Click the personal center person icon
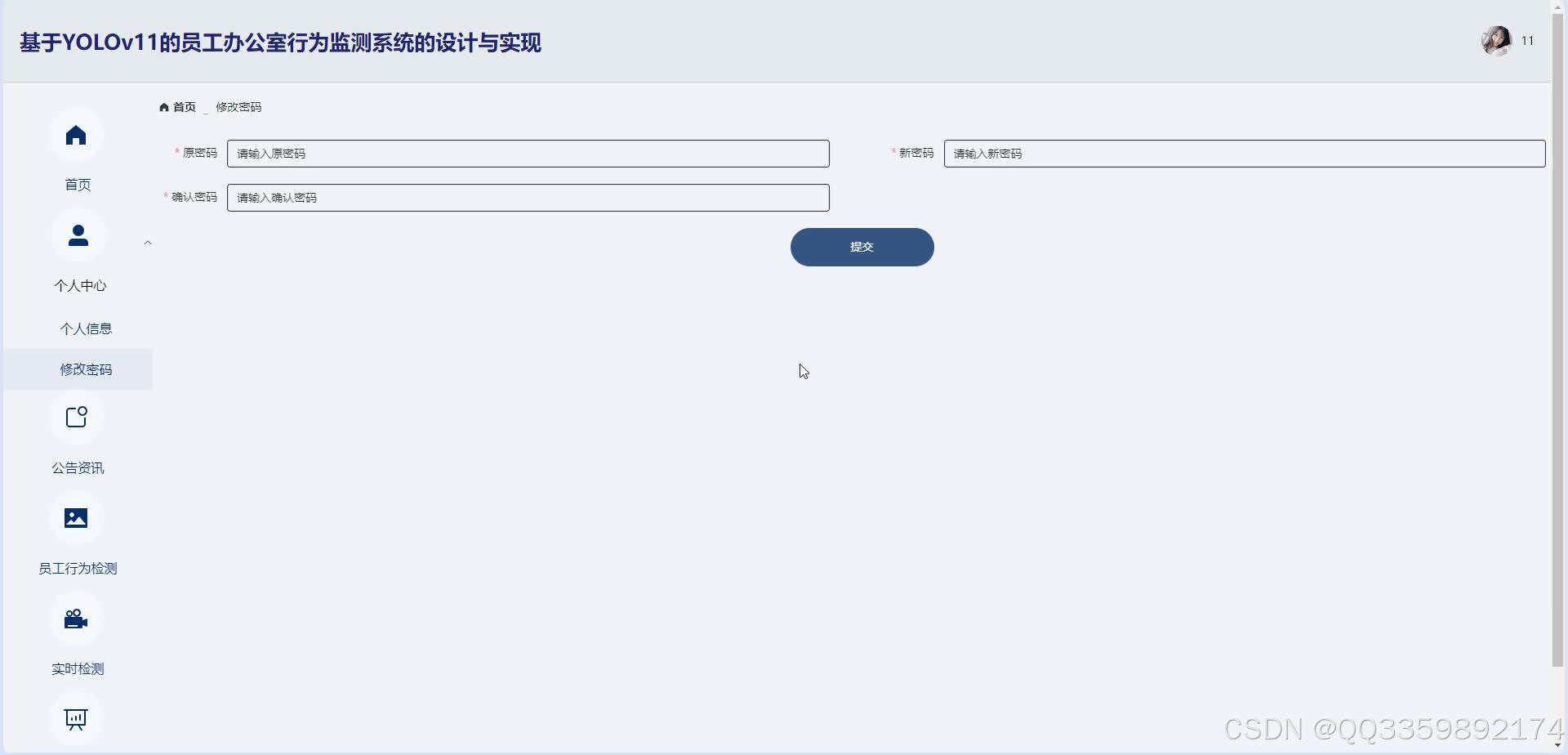Screen dimensions: 1568x755 click(x=78, y=235)
